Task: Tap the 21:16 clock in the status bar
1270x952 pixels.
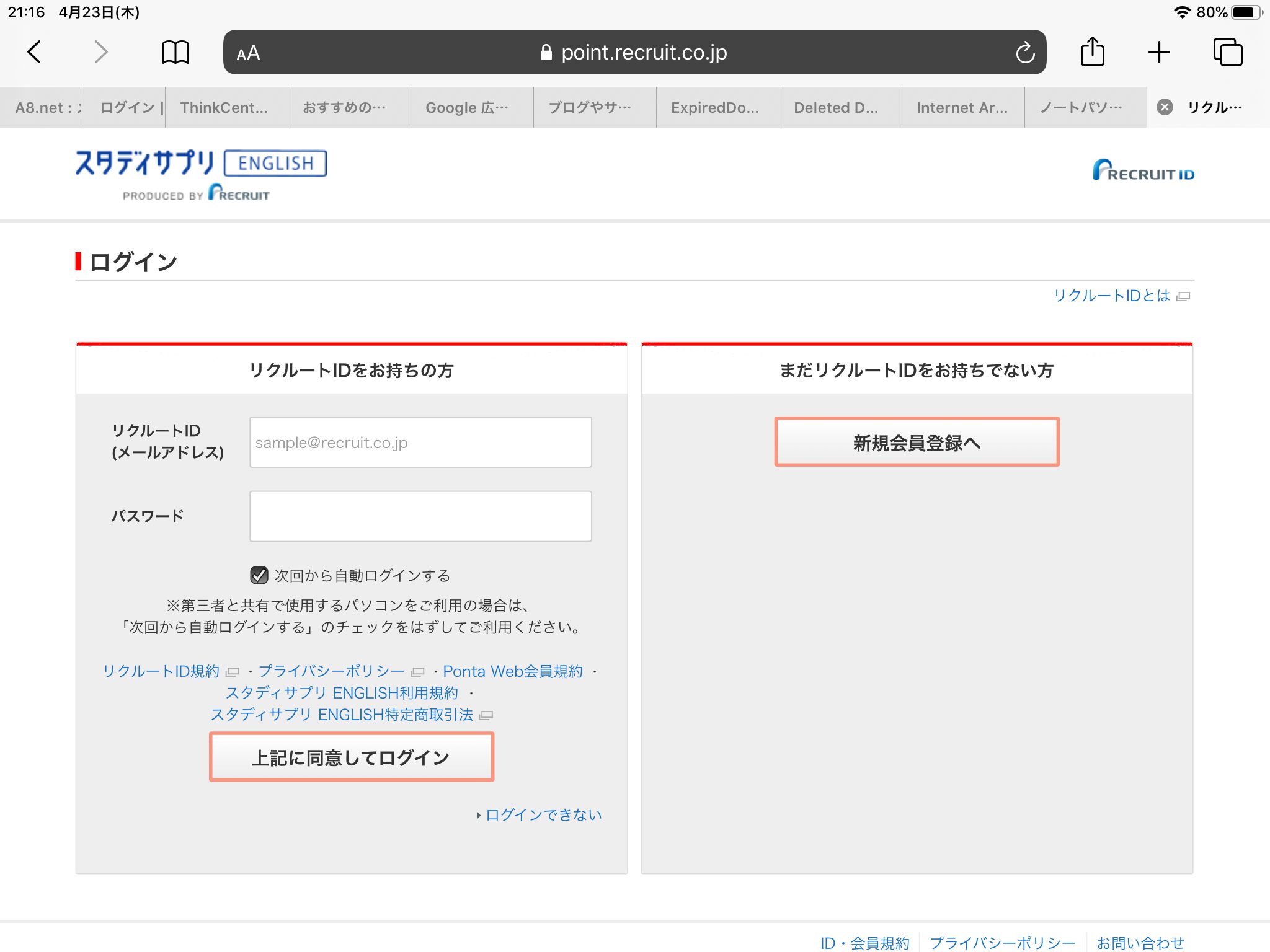Action: click(x=26, y=12)
